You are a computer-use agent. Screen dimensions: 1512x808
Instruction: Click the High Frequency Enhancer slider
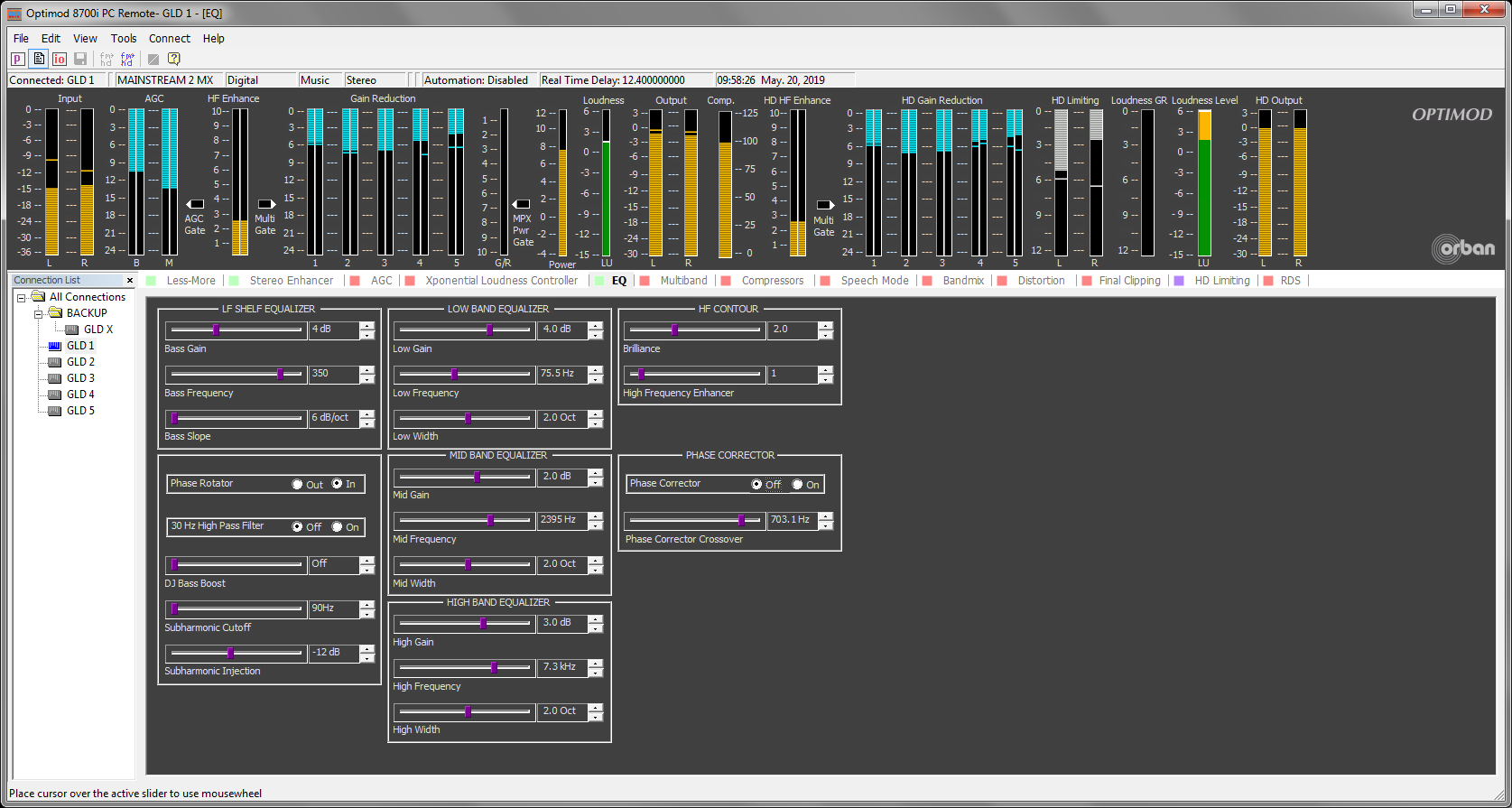coord(695,374)
